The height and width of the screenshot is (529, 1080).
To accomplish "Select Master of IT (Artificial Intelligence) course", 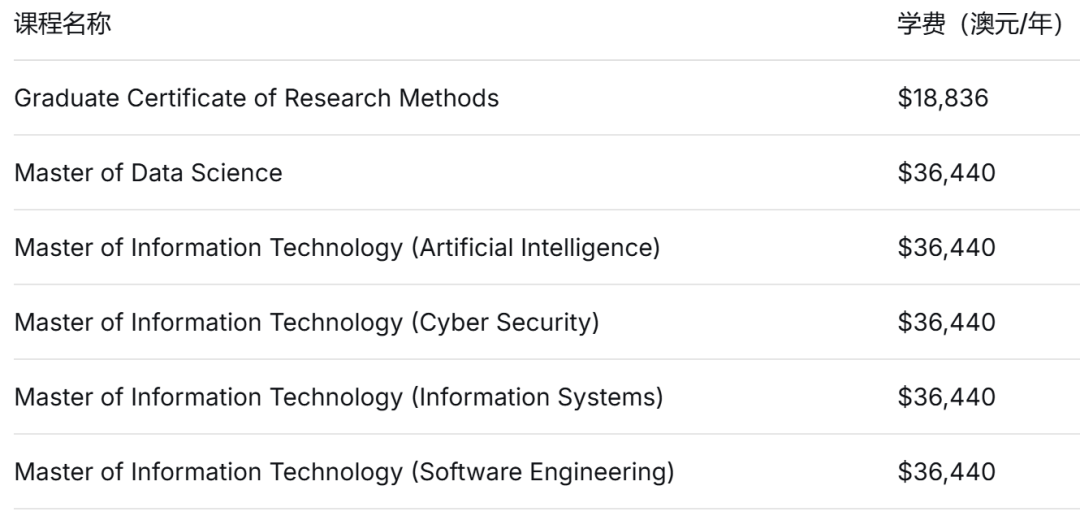I will tap(336, 248).
